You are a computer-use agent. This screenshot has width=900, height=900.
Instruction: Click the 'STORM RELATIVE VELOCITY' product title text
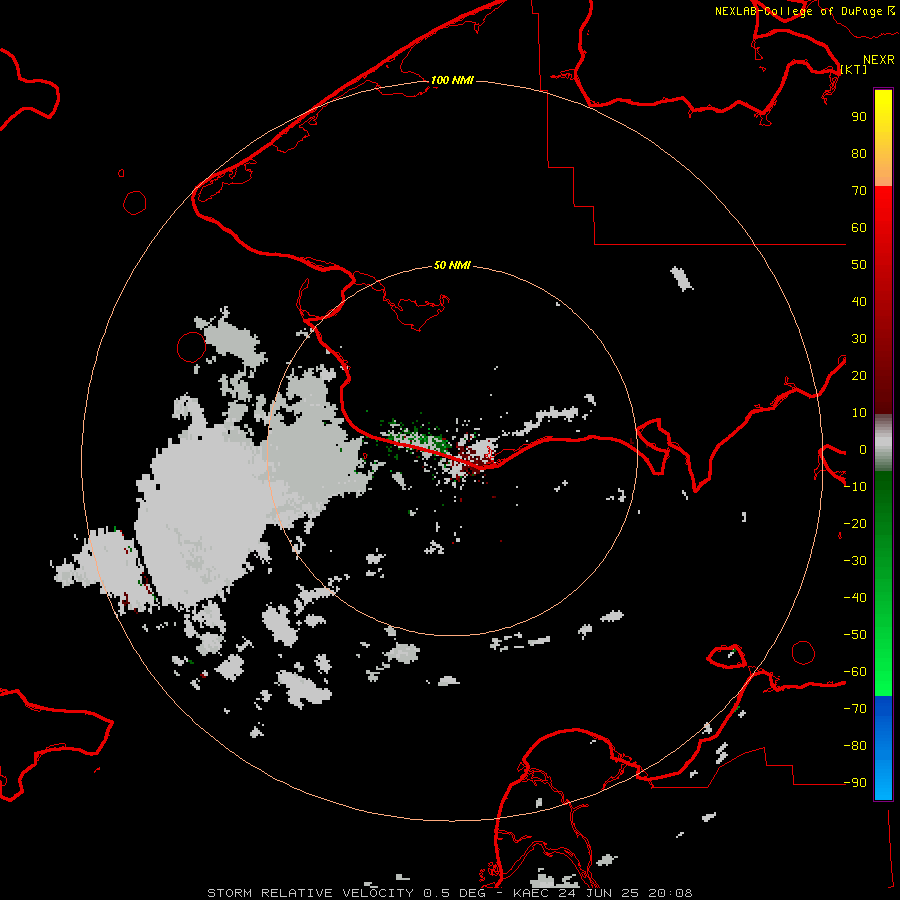[x=310, y=893]
